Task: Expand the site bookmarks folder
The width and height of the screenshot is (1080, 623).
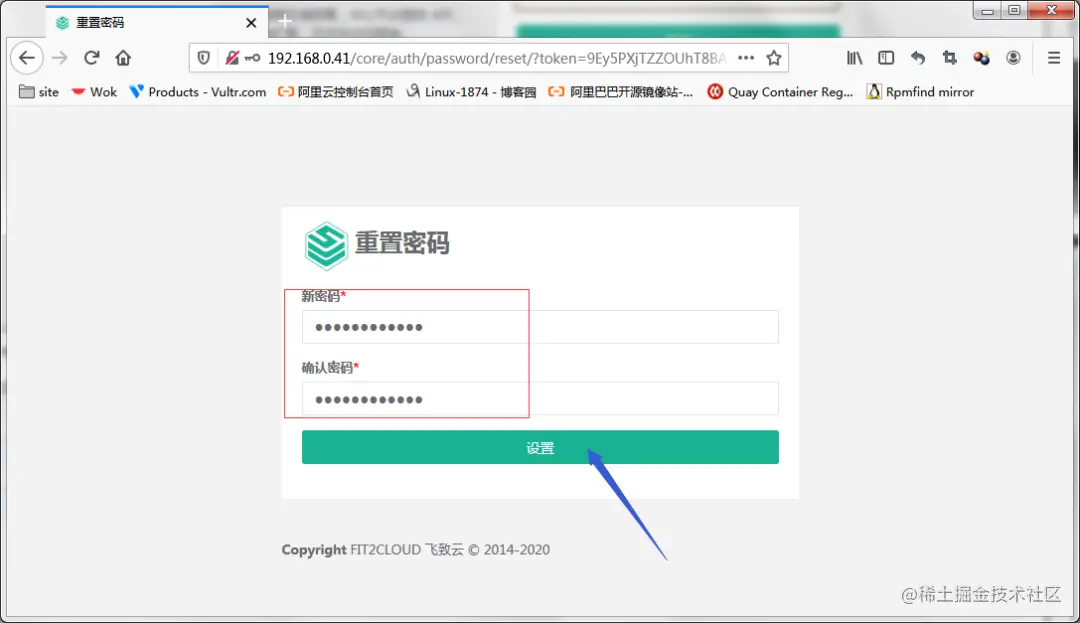Action: pos(38,91)
